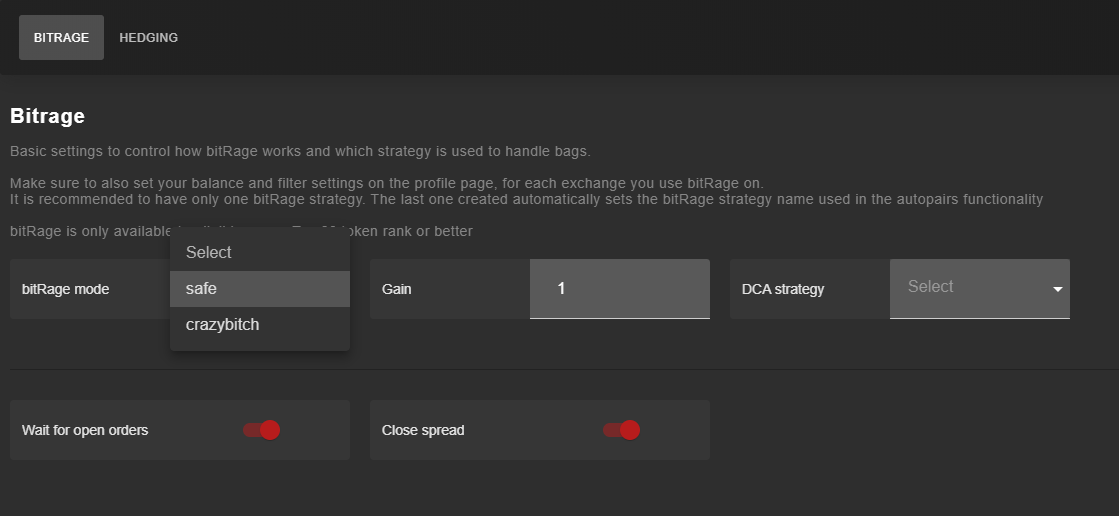Select 'safe' bitRage mode option
This screenshot has width=1119, height=516.
point(260,289)
